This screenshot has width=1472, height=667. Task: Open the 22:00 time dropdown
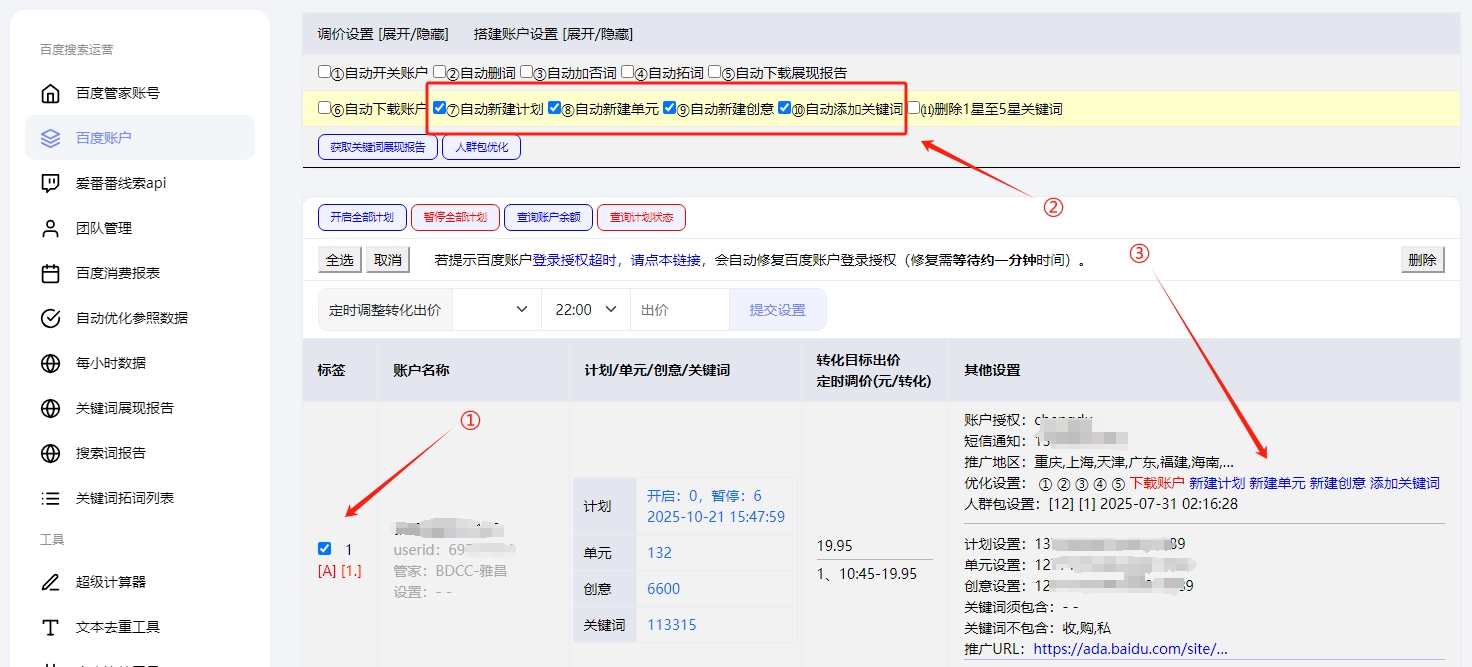point(585,310)
